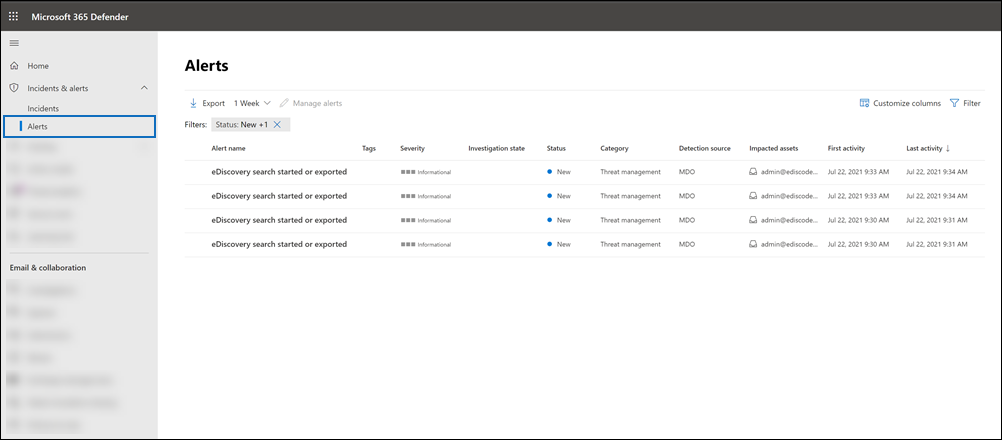Viewport: 1002px width, 440px height.
Task: Select Incidents in the sidebar
Action: (43, 108)
